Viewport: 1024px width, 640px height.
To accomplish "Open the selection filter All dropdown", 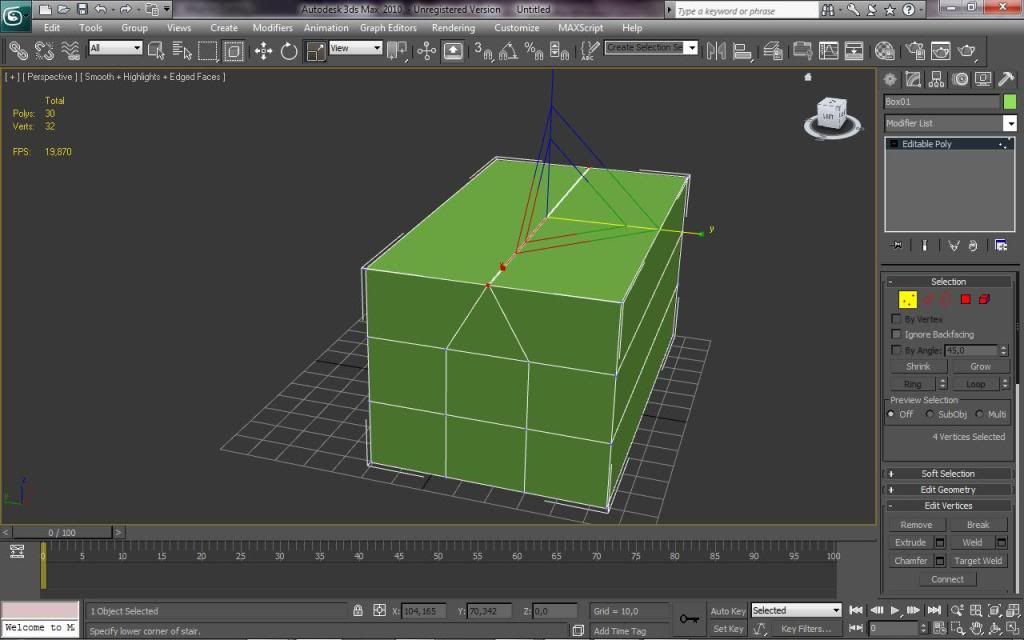I will (115, 48).
